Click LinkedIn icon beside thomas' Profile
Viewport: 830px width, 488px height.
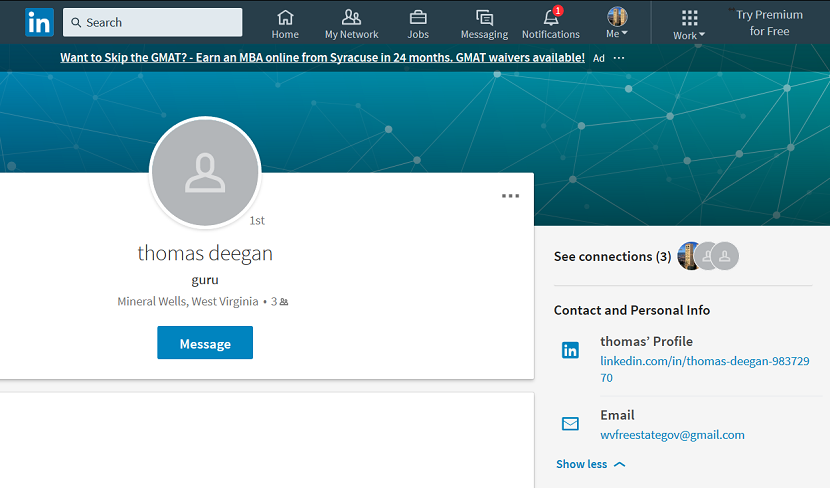pos(570,350)
